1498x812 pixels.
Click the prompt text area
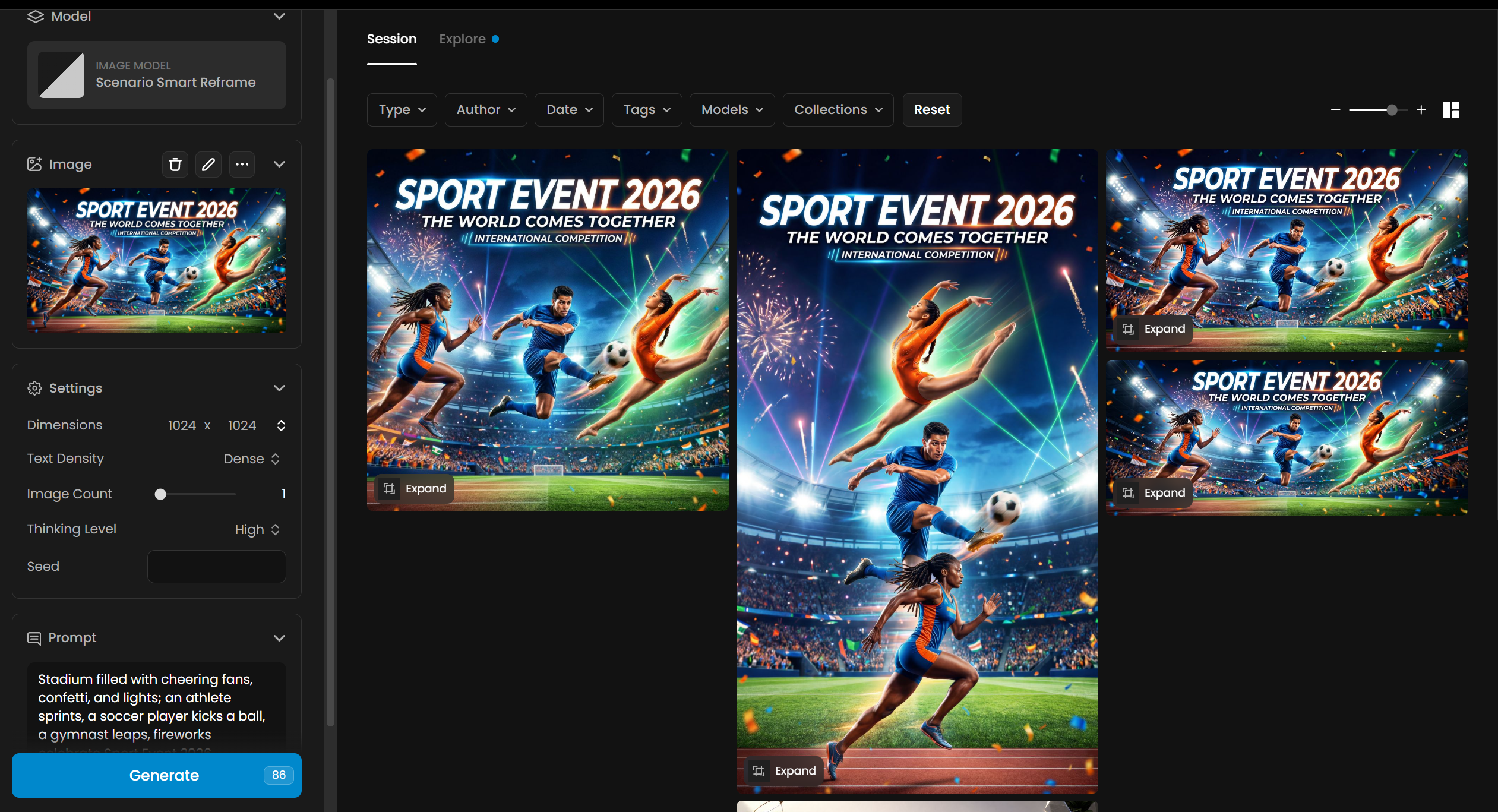(x=157, y=707)
